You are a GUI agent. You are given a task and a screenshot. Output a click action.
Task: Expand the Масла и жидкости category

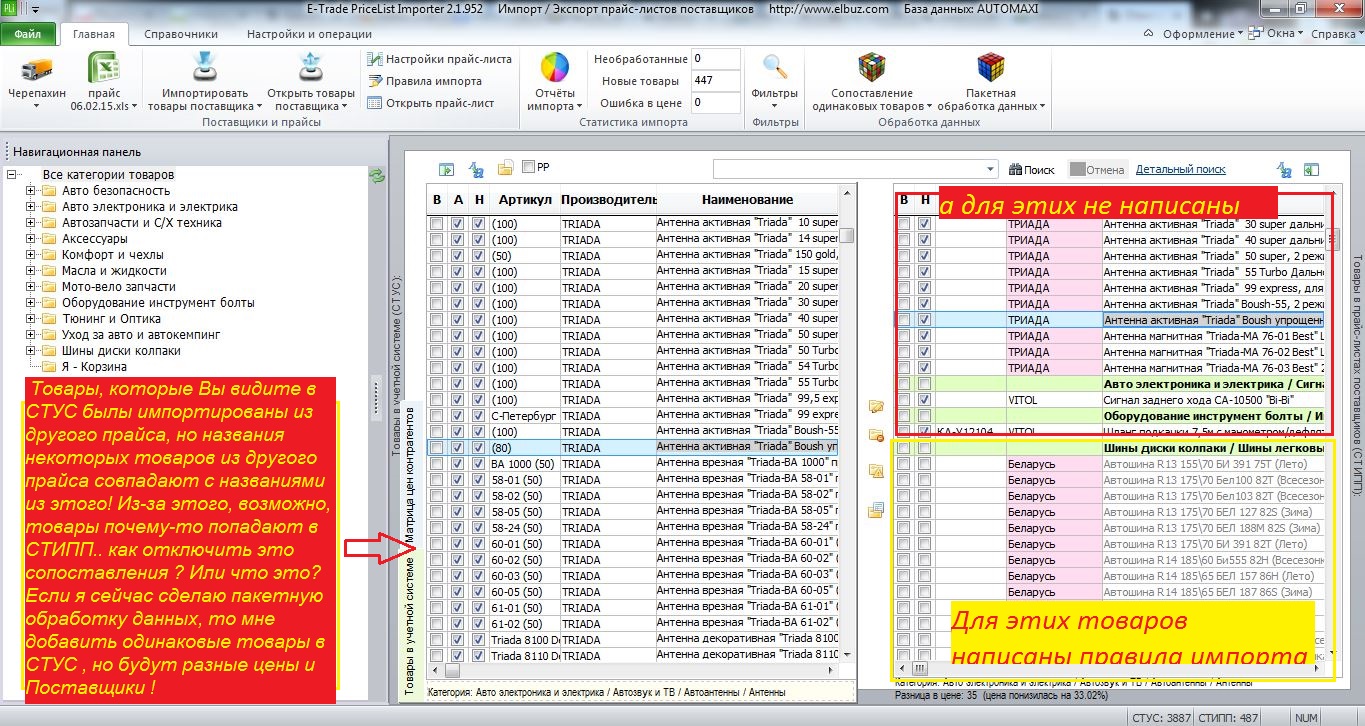click(x=31, y=271)
